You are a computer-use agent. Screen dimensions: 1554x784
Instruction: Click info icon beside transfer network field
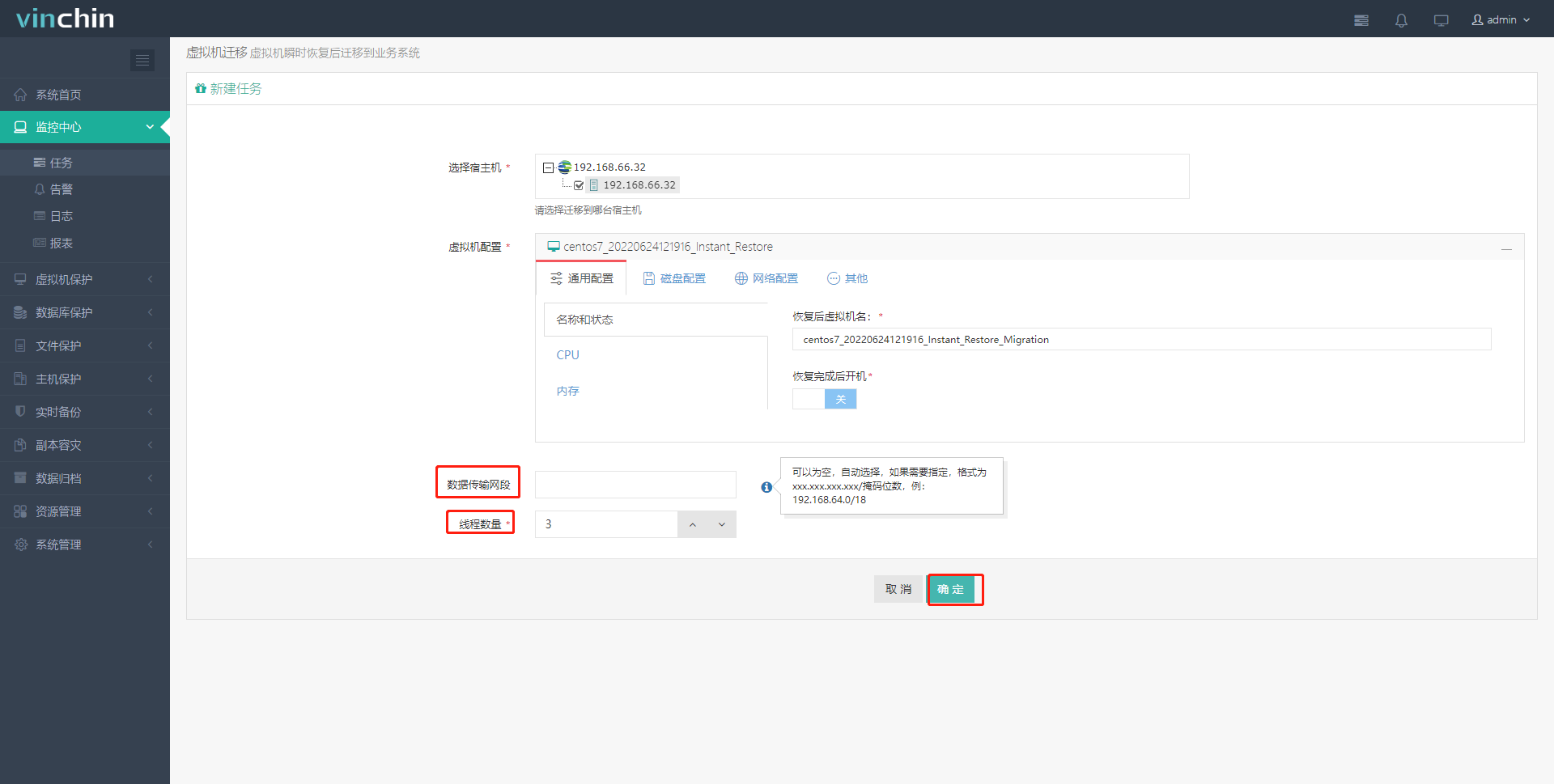click(766, 487)
